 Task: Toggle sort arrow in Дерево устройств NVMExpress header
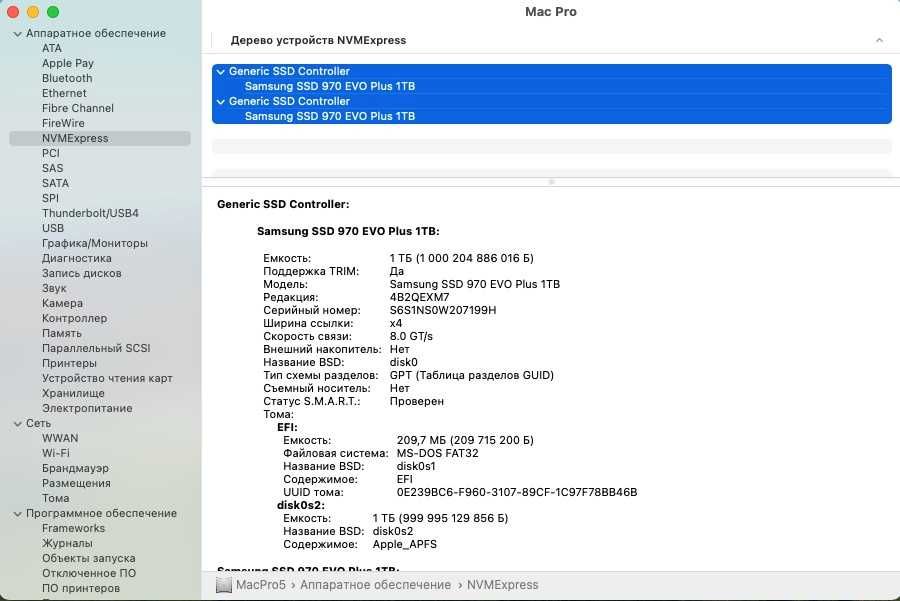879,40
